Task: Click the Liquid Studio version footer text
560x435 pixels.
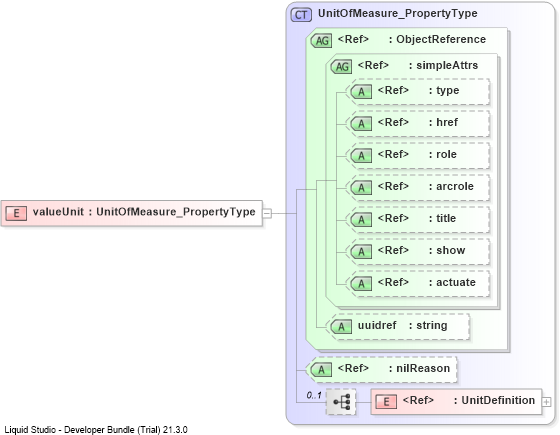Action: click(x=96, y=430)
